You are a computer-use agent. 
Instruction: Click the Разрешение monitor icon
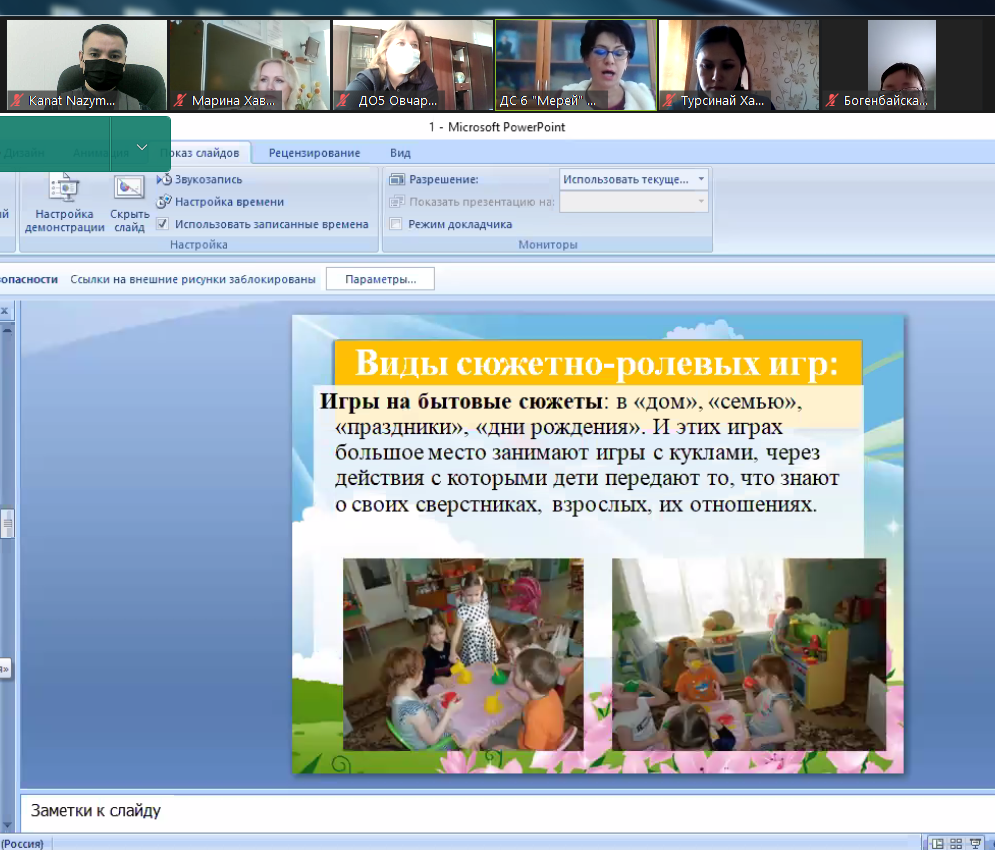tap(397, 180)
